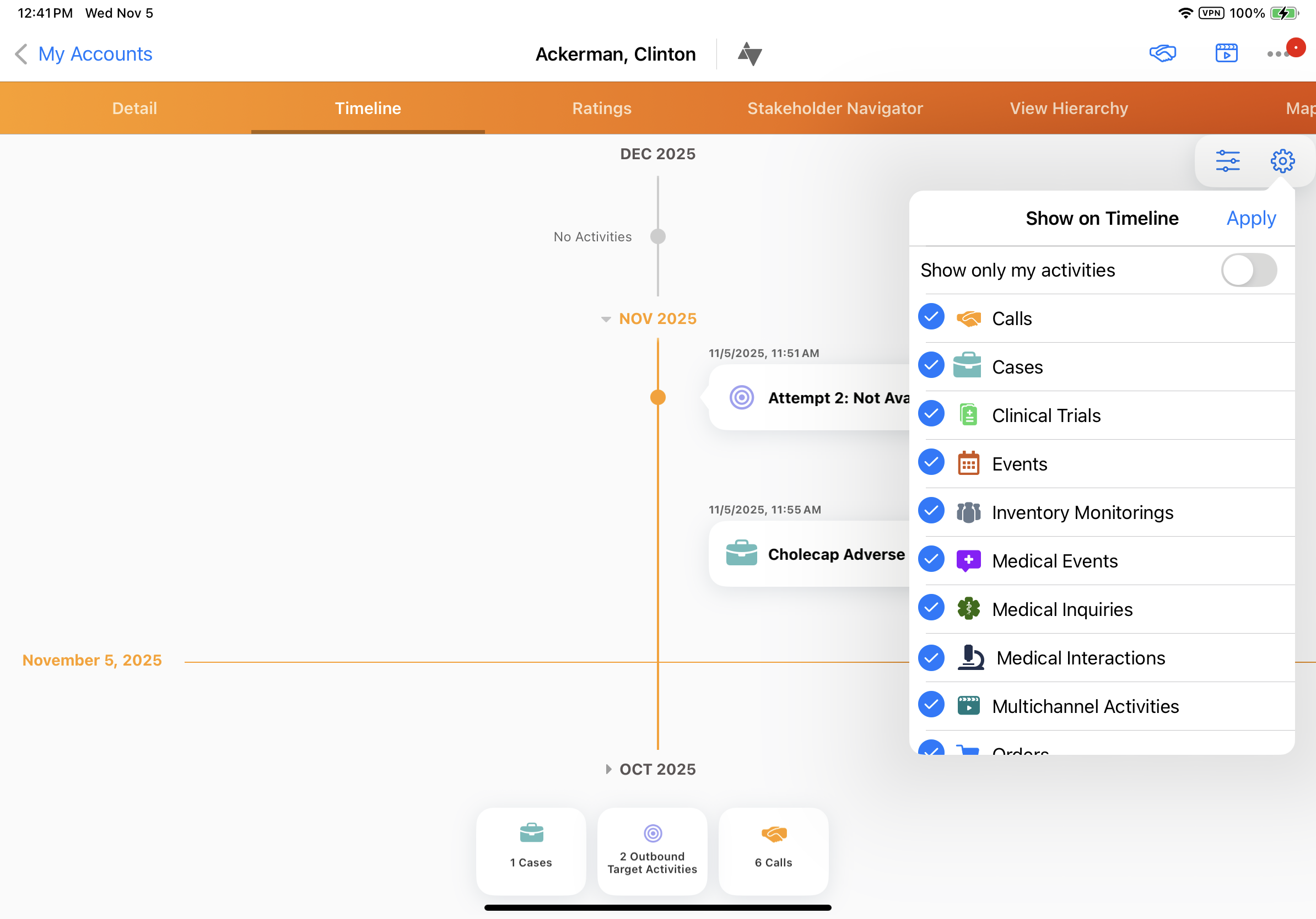Uncheck Calls on the timeline list

coord(931,317)
